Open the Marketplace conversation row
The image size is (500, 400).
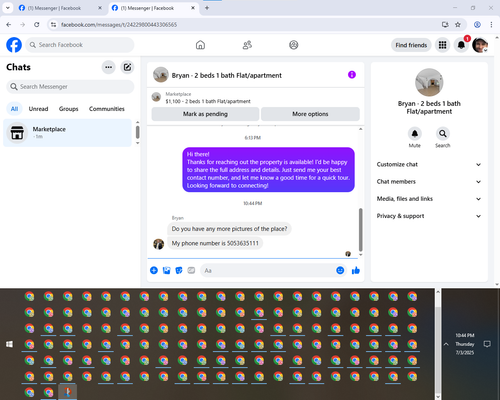(x=67, y=133)
